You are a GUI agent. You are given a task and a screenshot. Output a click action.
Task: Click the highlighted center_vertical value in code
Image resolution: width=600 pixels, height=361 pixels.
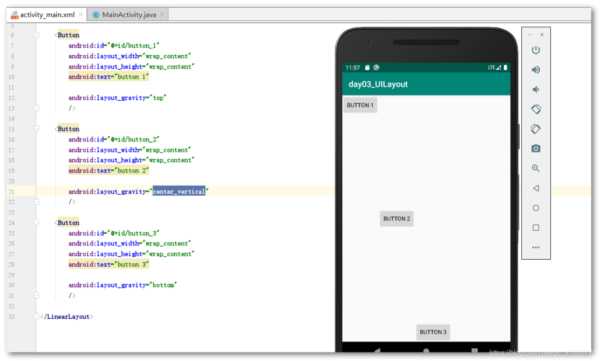click(179, 191)
